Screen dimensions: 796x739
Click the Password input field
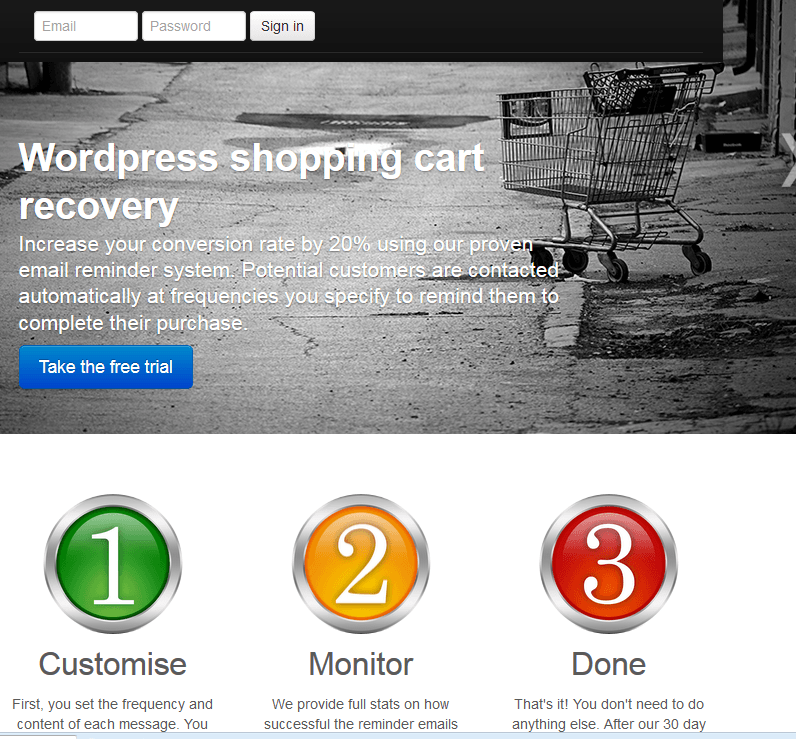click(x=194, y=26)
